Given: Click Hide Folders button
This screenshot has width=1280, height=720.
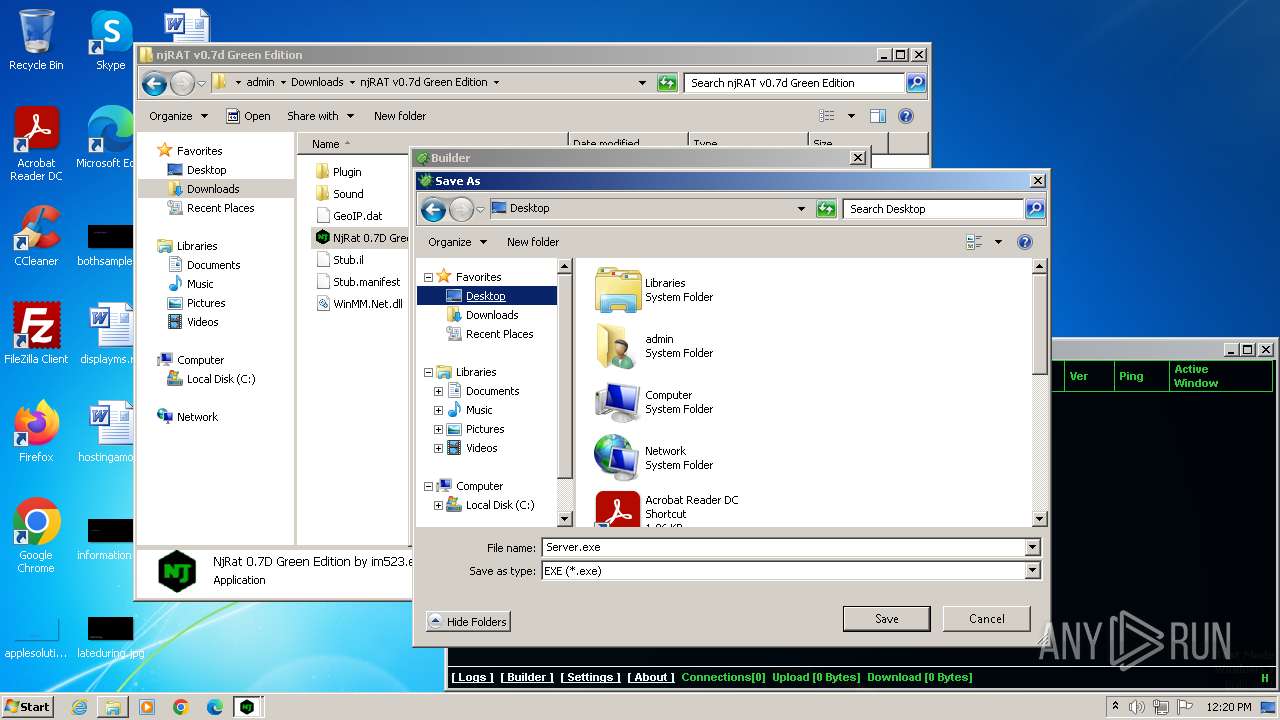Looking at the screenshot, I should point(468,622).
